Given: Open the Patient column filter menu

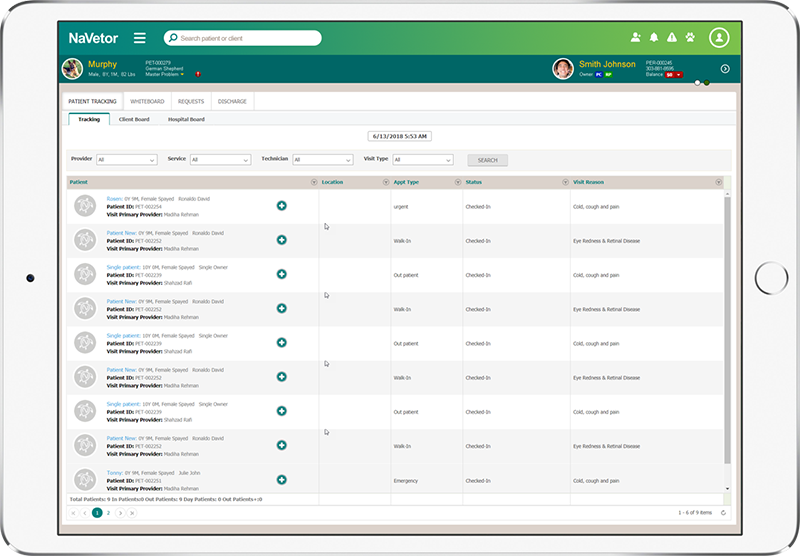Looking at the screenshot, I should tap(314, 182).
